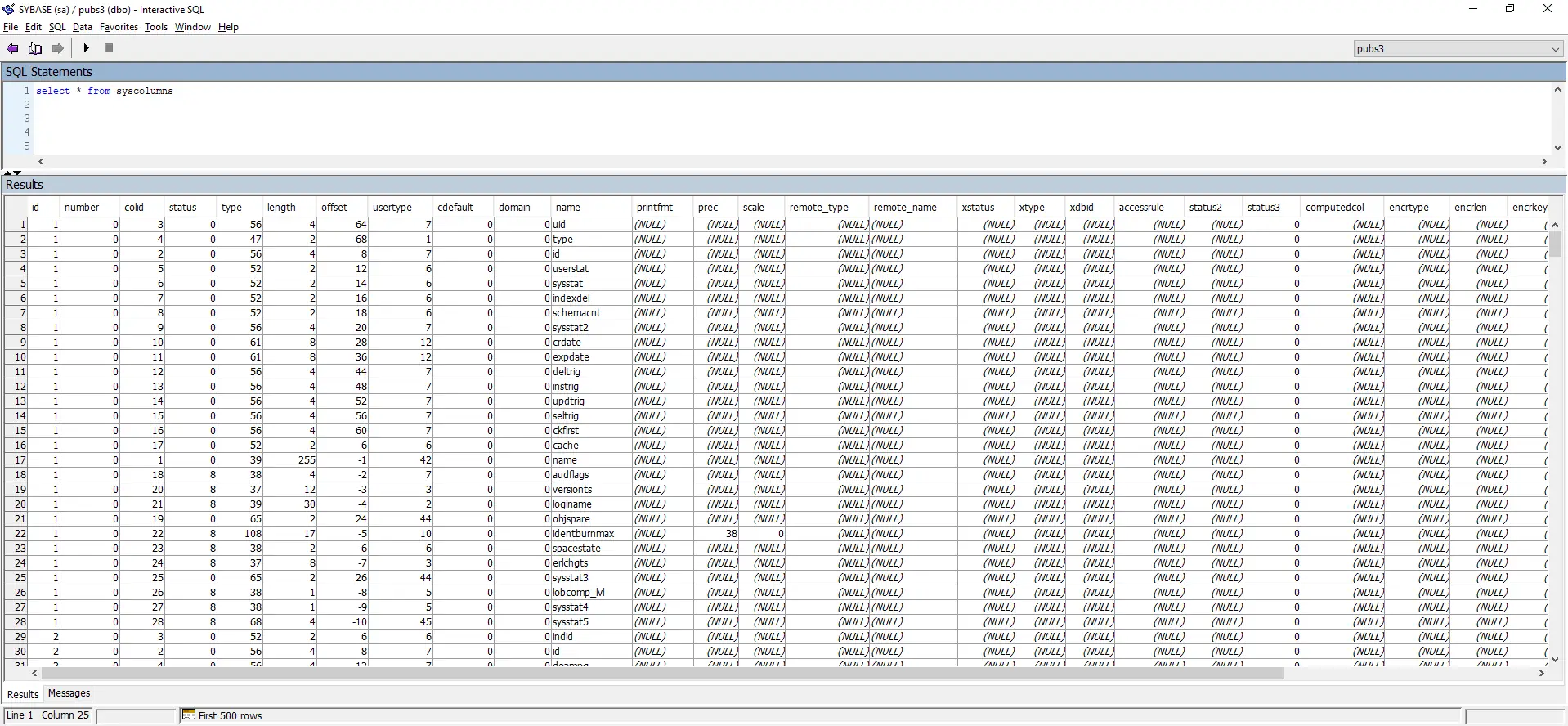Click the 'prec' column header

coord(717,208)
